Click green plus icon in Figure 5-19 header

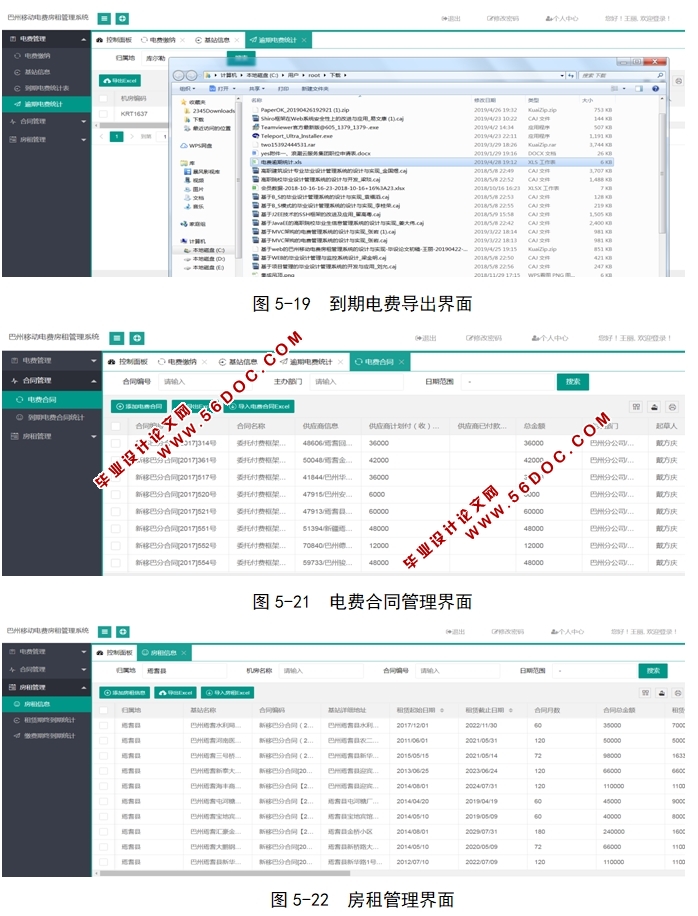122,19
